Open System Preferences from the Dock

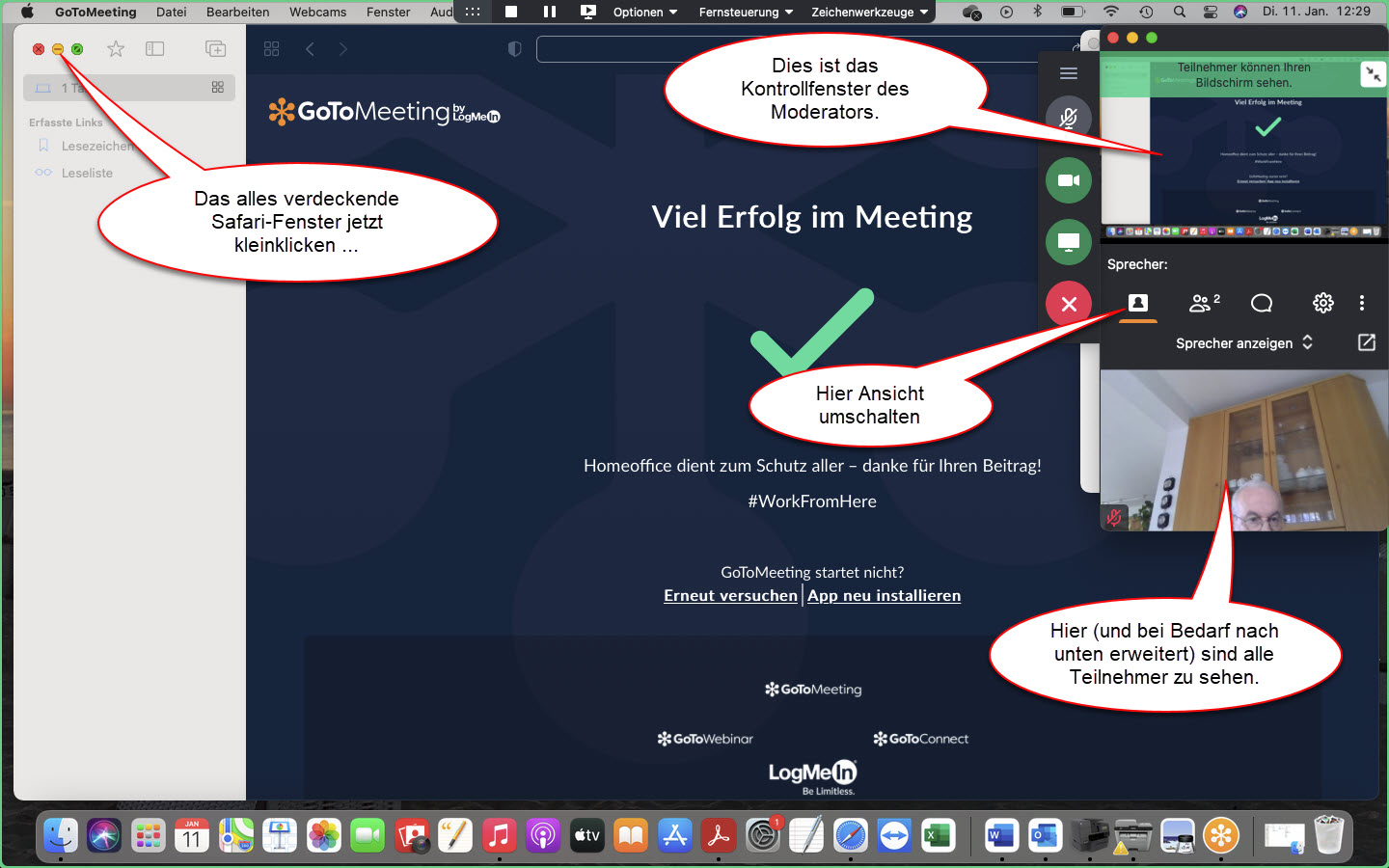point(763,835)
